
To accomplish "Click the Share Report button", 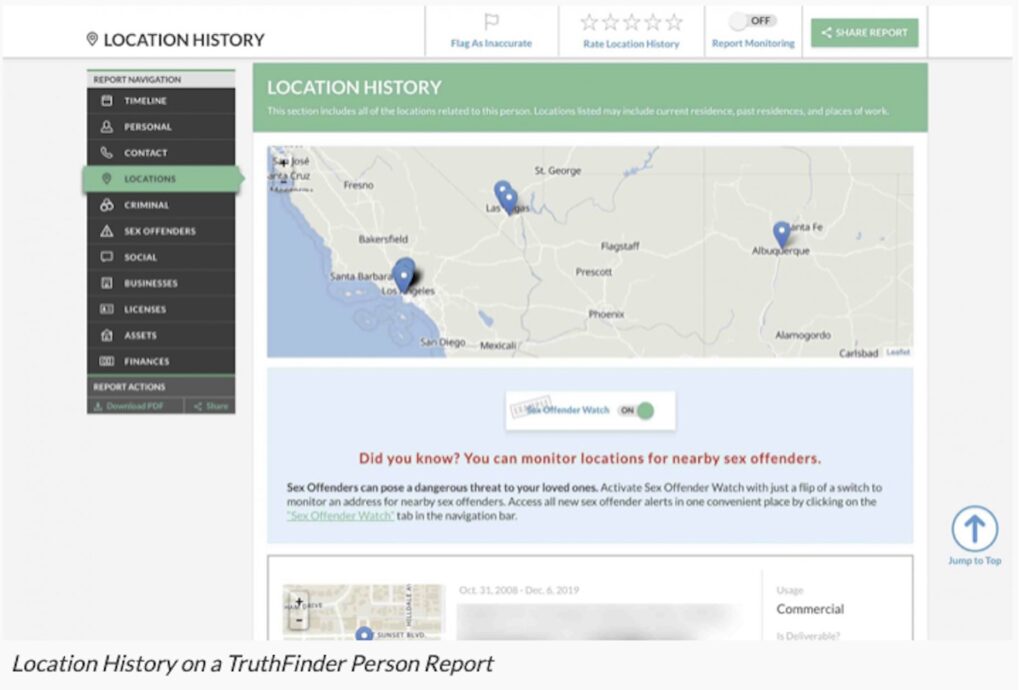I will pyautogui.click(x=865, y=33).
